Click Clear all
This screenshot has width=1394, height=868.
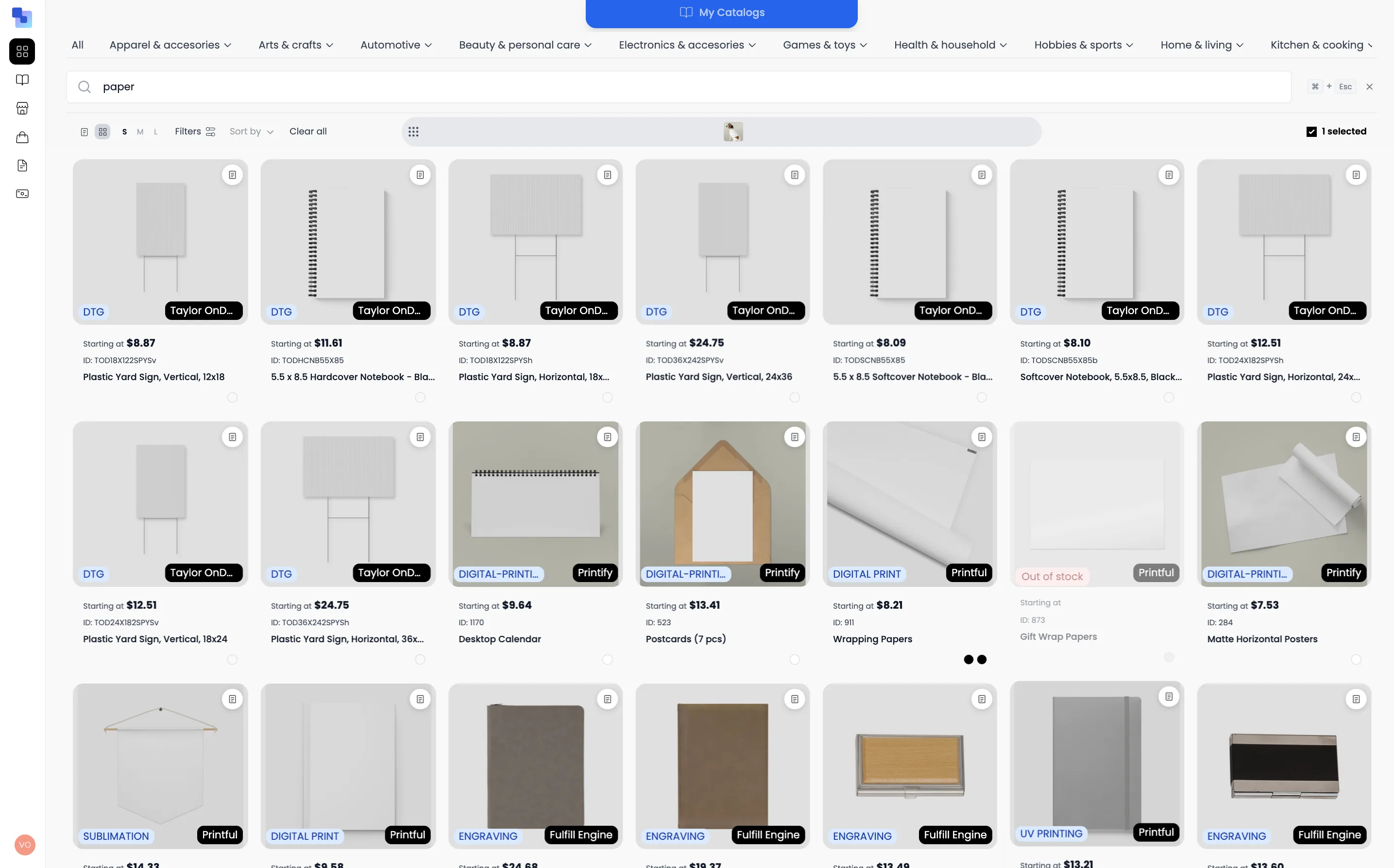(x=308, y=132)
